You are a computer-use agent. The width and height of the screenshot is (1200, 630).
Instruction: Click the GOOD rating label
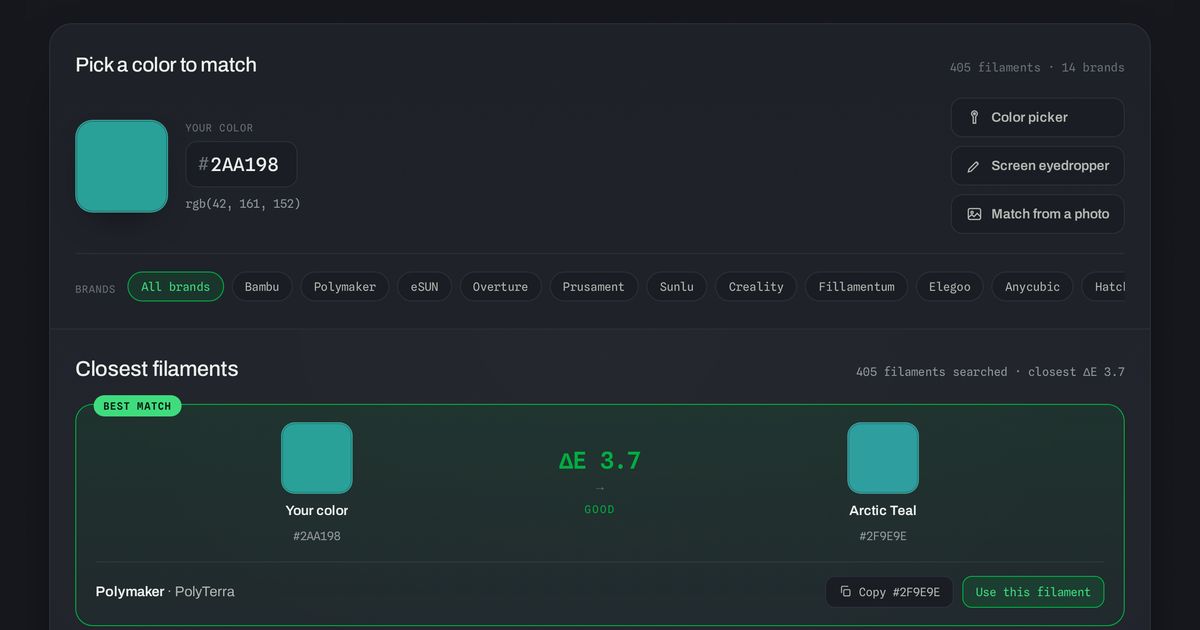(600, 510)
